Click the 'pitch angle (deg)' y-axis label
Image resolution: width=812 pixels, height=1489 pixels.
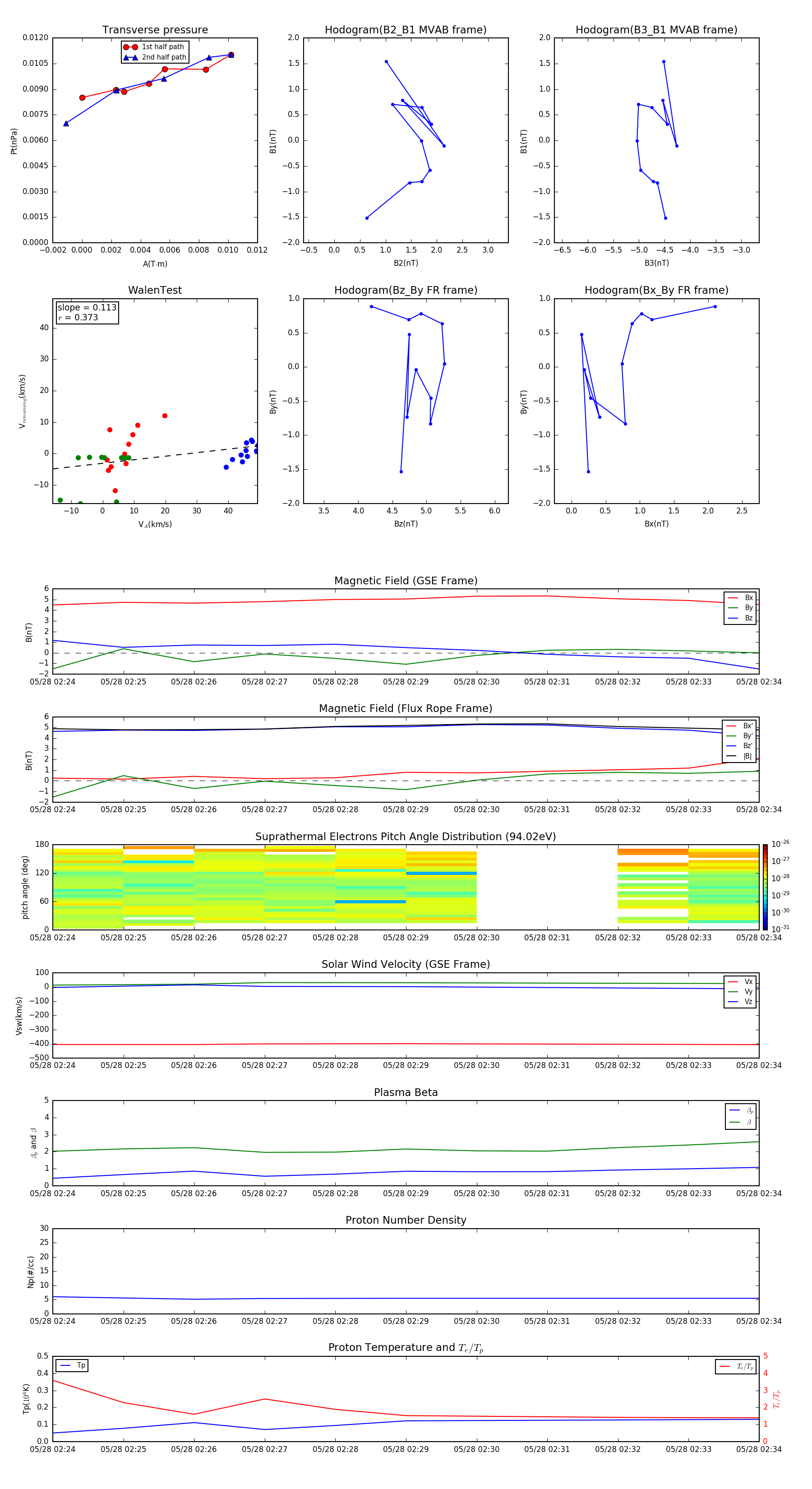[x=24, y=887]
